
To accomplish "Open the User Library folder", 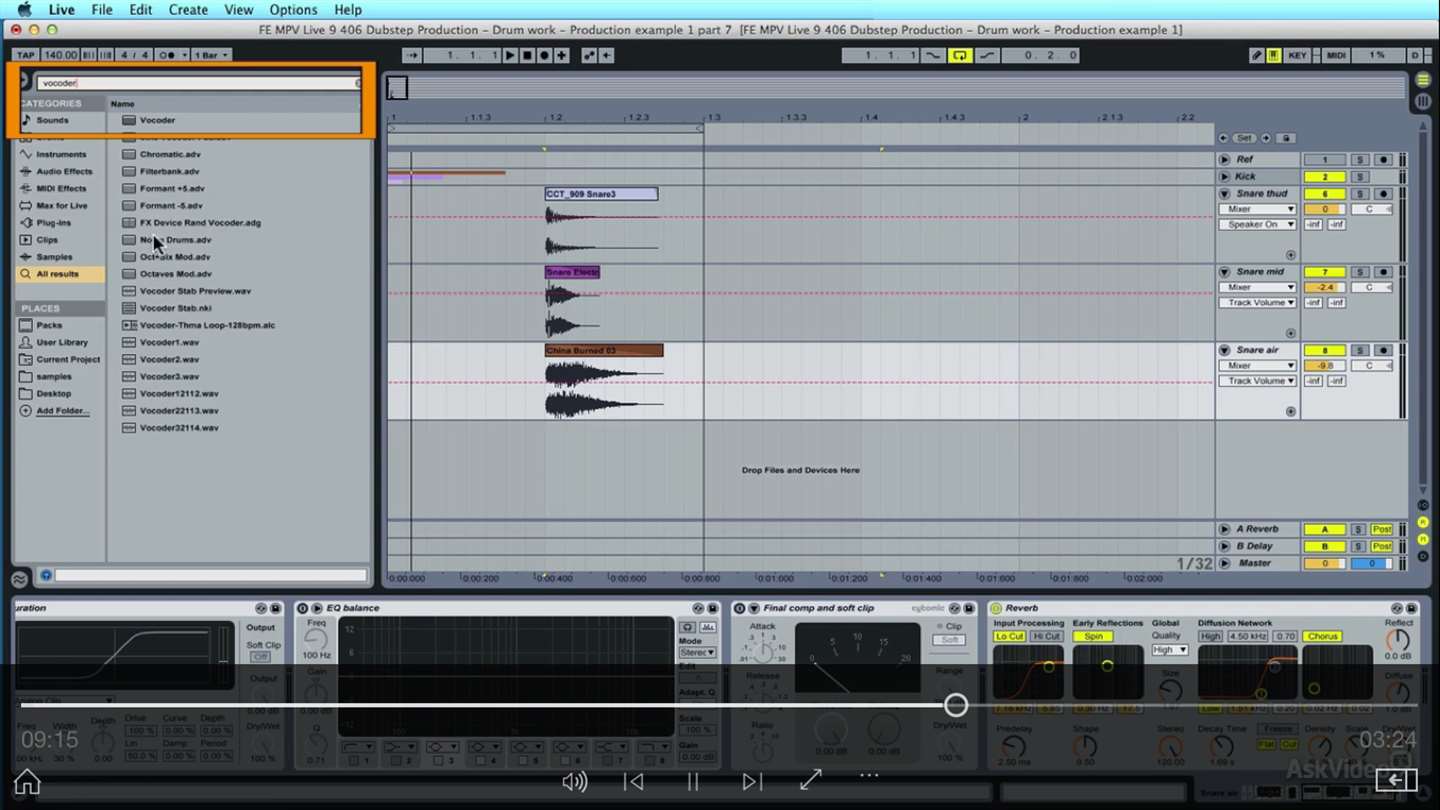I will 62,342.
